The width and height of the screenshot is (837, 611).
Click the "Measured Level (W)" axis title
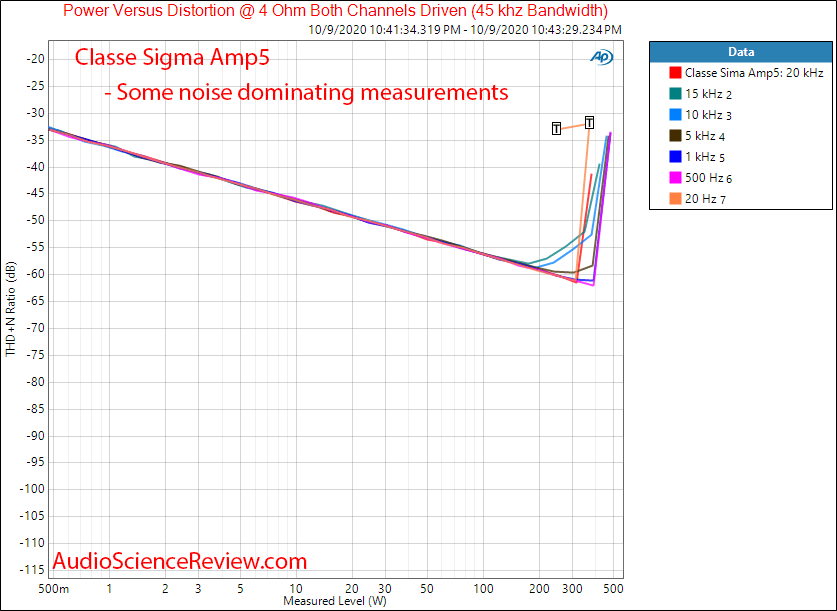point(335,601)
